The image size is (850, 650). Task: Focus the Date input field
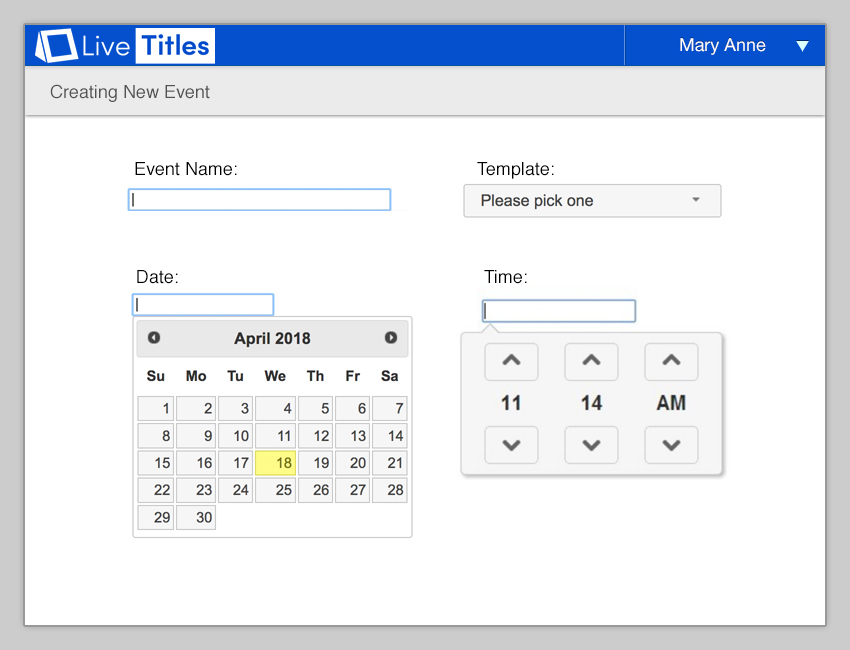203,305
